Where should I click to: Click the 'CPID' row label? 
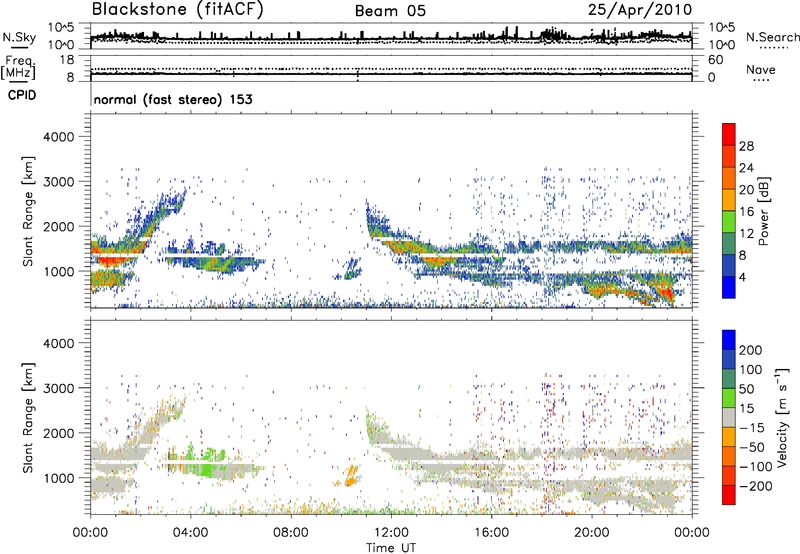click(22, 95)
